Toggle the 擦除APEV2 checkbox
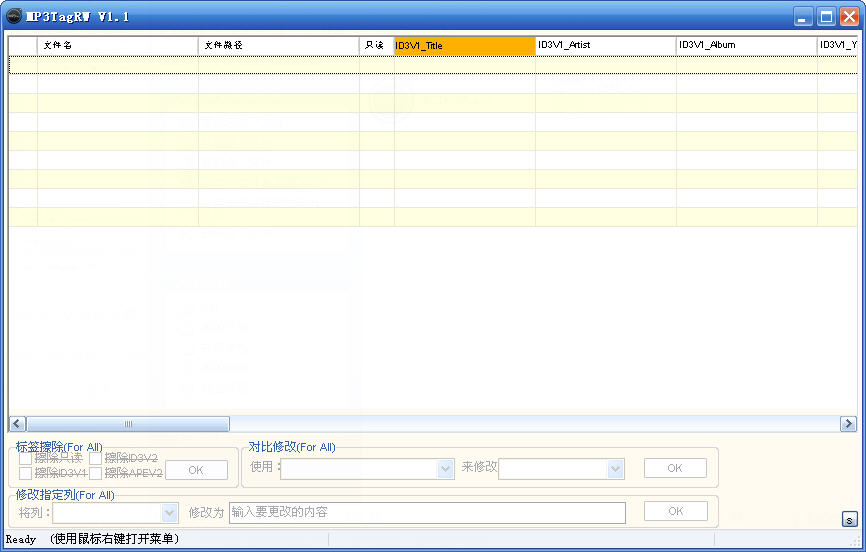This screenshot has width=866, height=552. (95, 473)
